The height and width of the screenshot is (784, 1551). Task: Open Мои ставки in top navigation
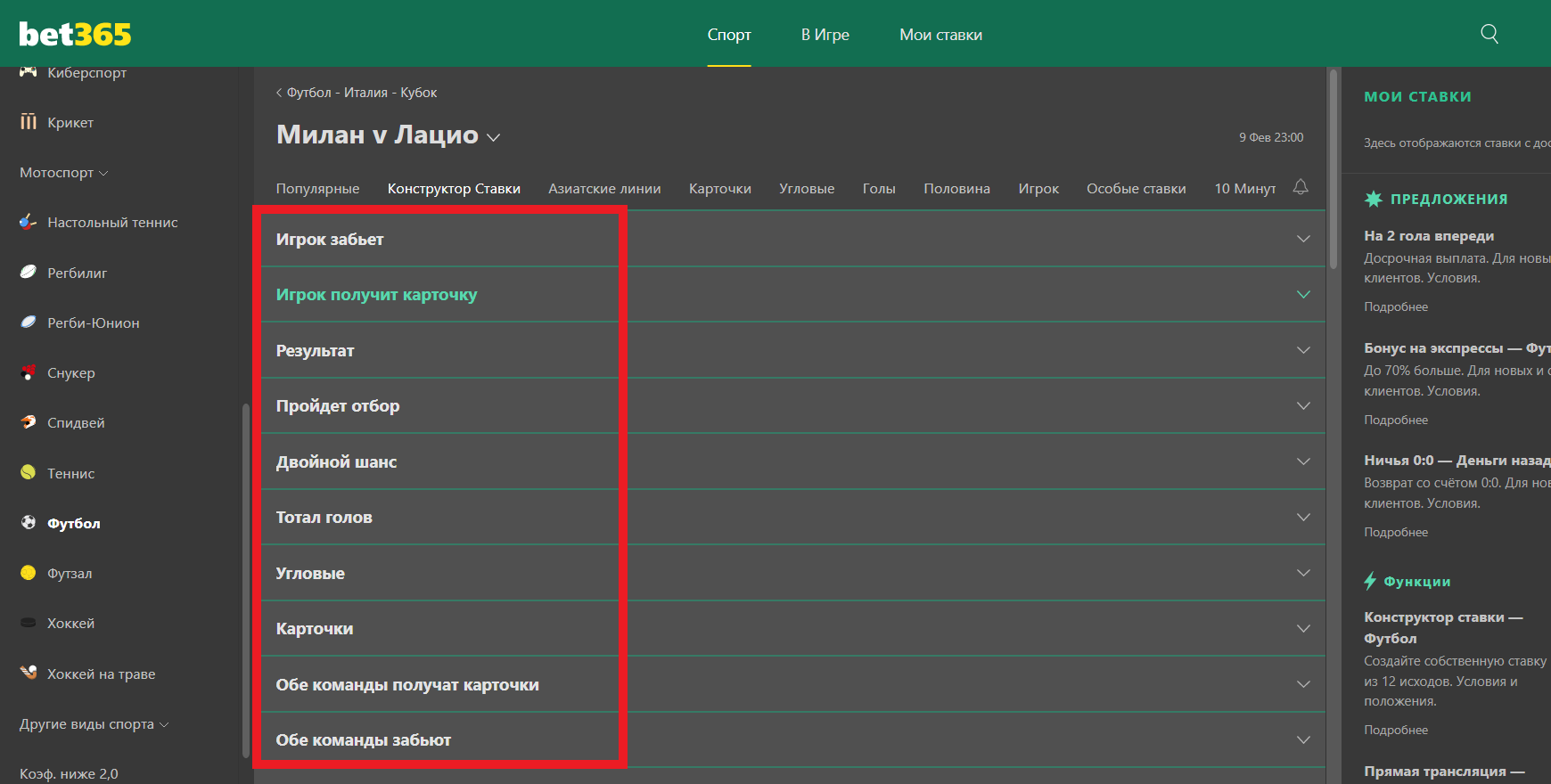[940, 35]
